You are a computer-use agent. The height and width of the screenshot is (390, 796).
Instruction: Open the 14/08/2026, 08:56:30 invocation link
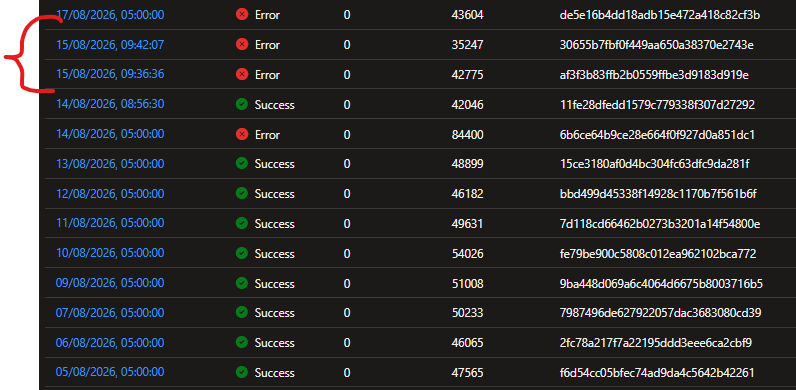(x=110, y=104)
